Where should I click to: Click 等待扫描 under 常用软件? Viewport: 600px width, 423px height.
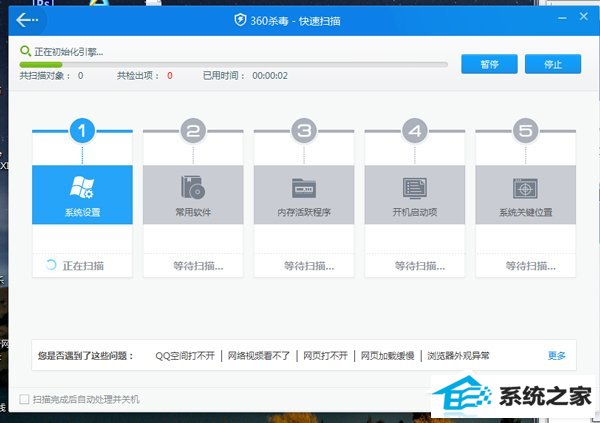tap(198, 266)
